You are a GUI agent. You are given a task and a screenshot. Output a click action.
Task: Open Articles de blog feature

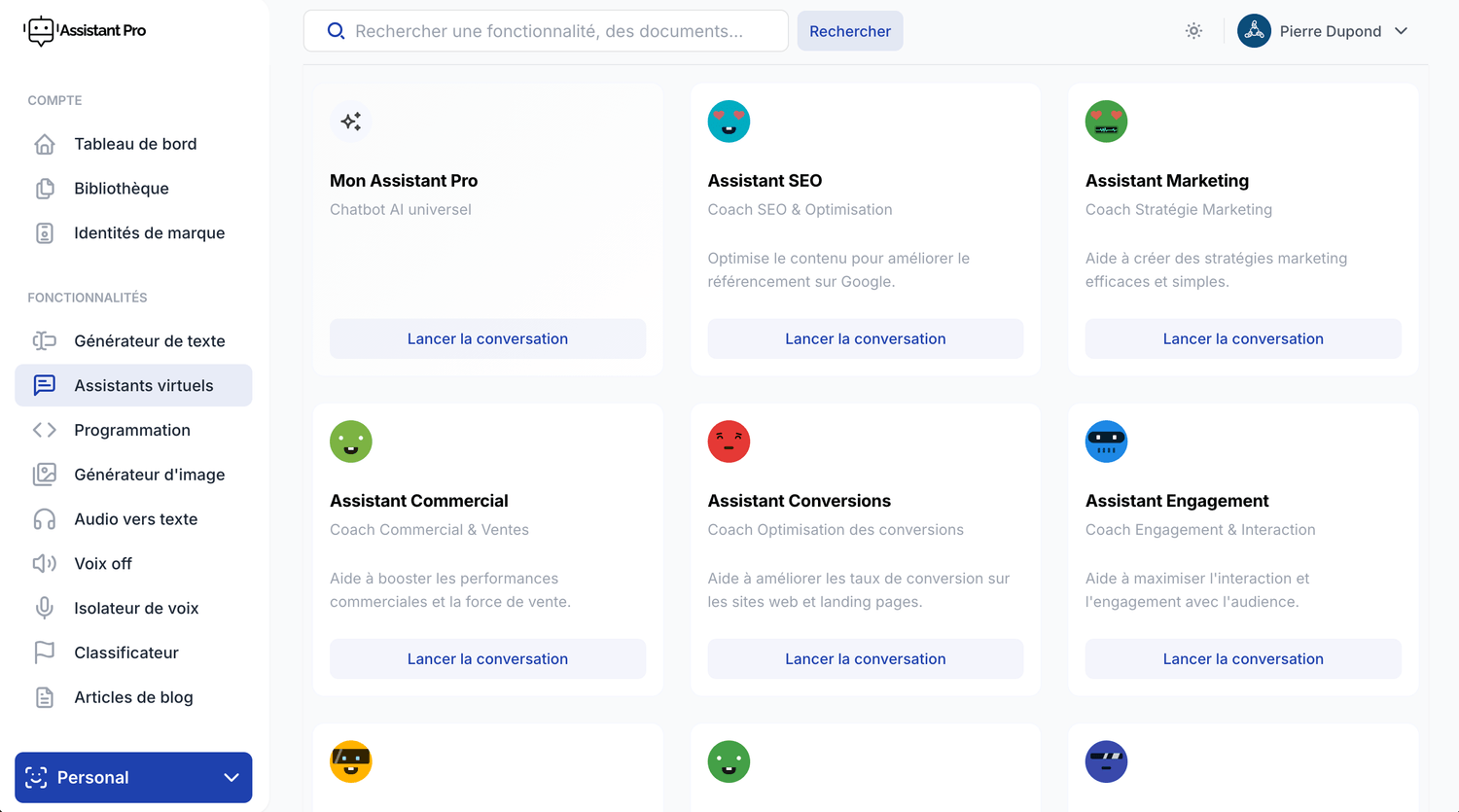click(133, 697)
